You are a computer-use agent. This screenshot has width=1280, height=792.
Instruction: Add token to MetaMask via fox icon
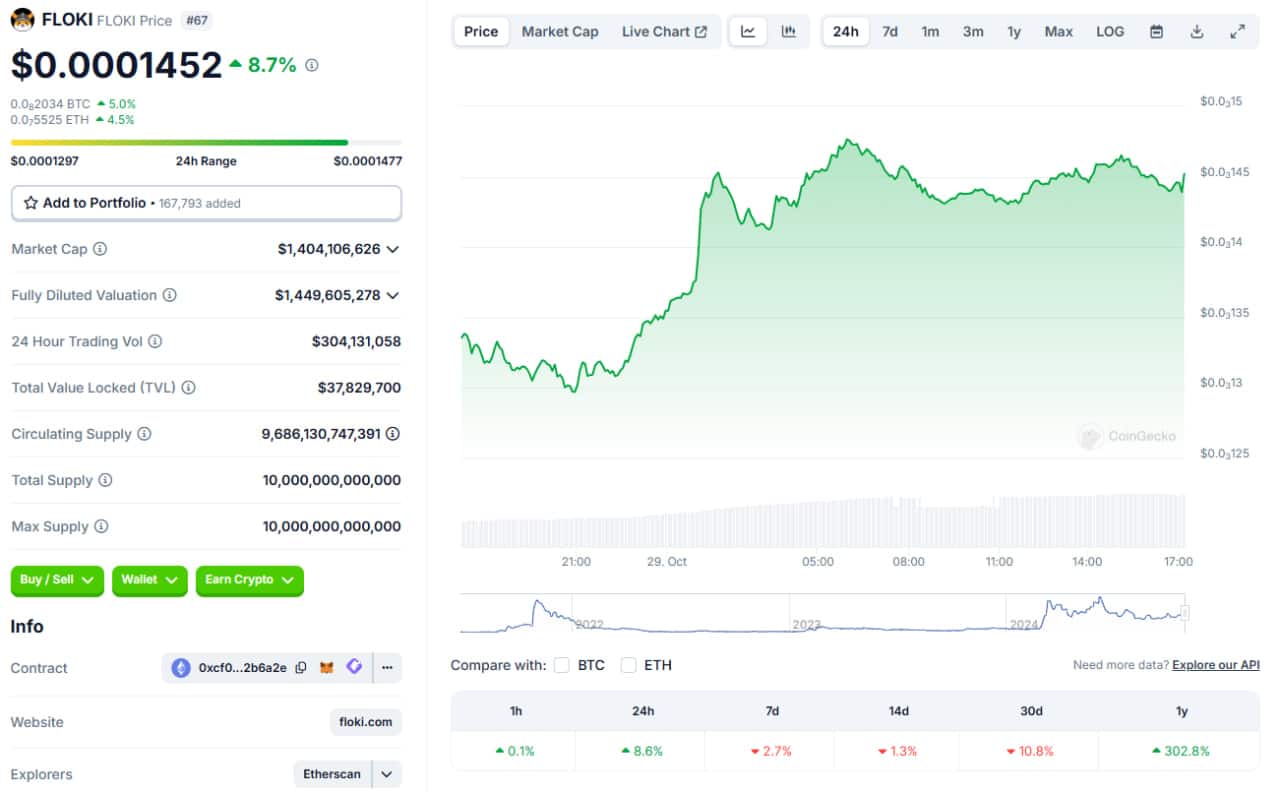point(327,668)
